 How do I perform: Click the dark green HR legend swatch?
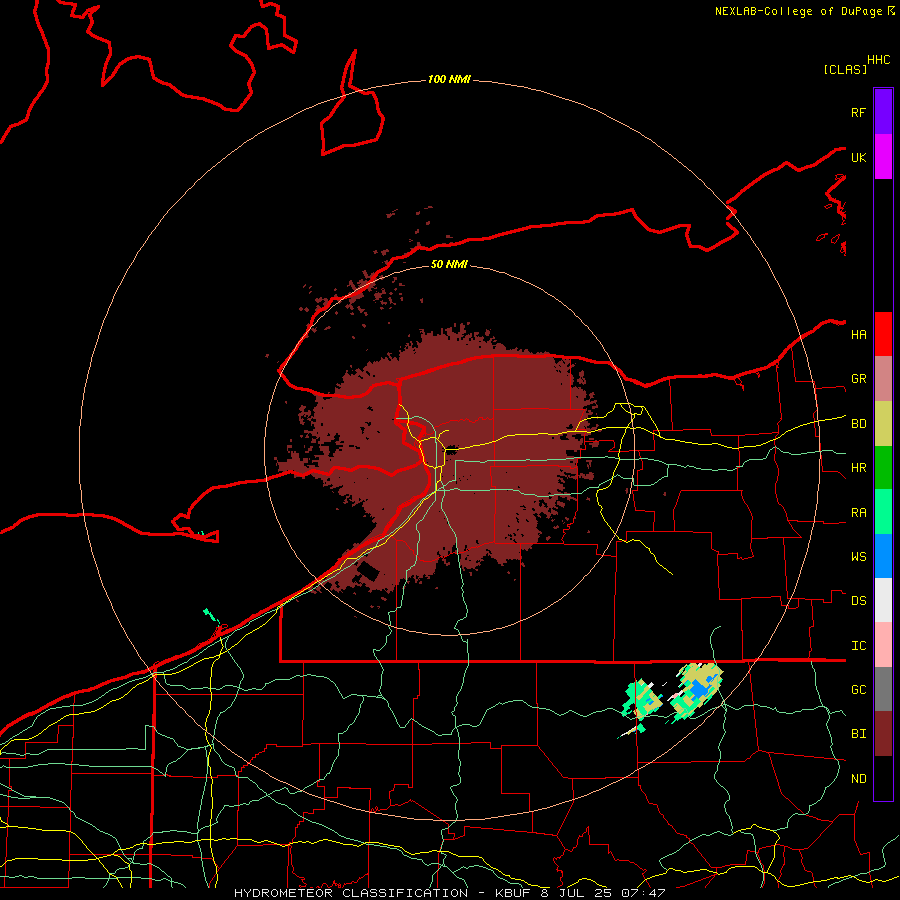(883, 468)
